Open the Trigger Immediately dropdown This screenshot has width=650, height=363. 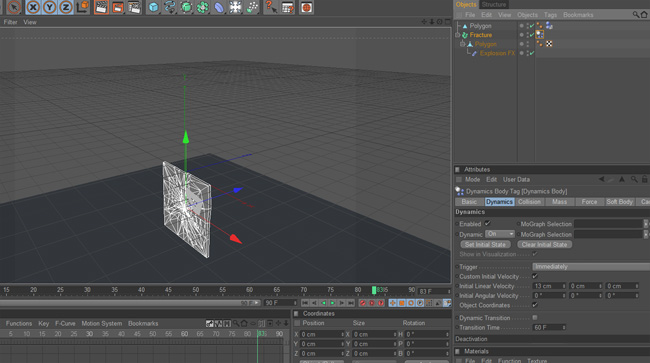point(591,266)
